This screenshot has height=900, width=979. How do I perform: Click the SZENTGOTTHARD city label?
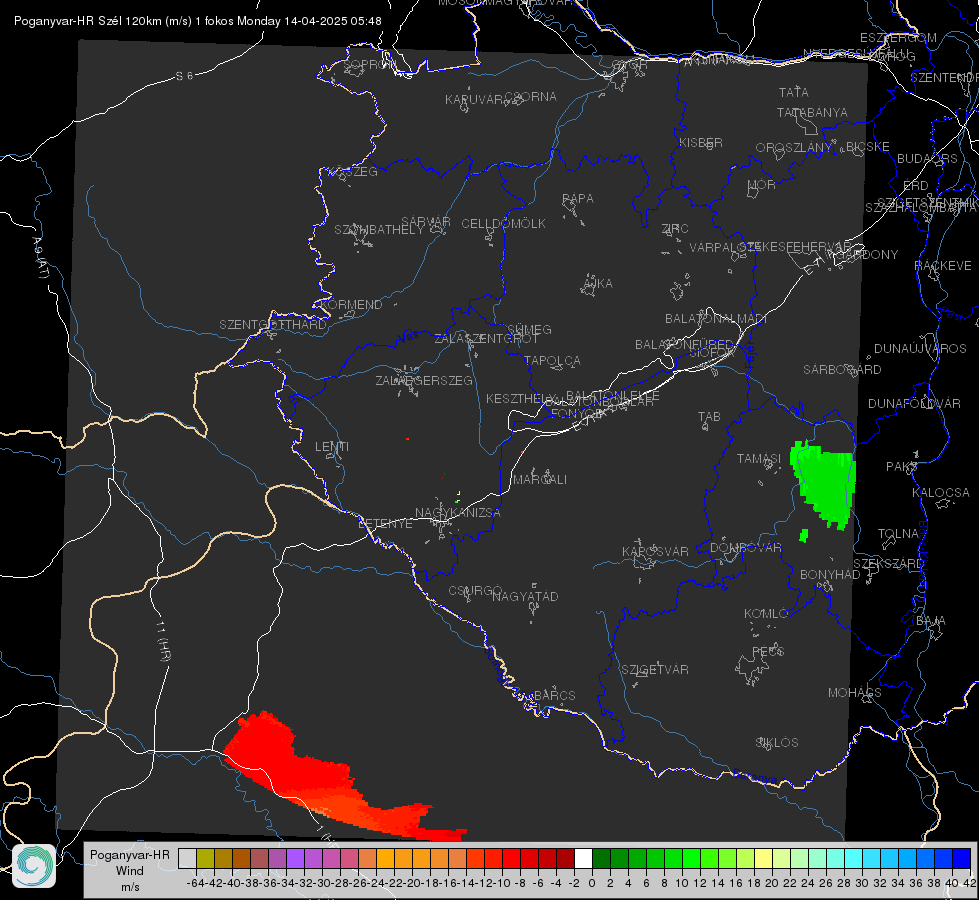[x=273, y=325]
